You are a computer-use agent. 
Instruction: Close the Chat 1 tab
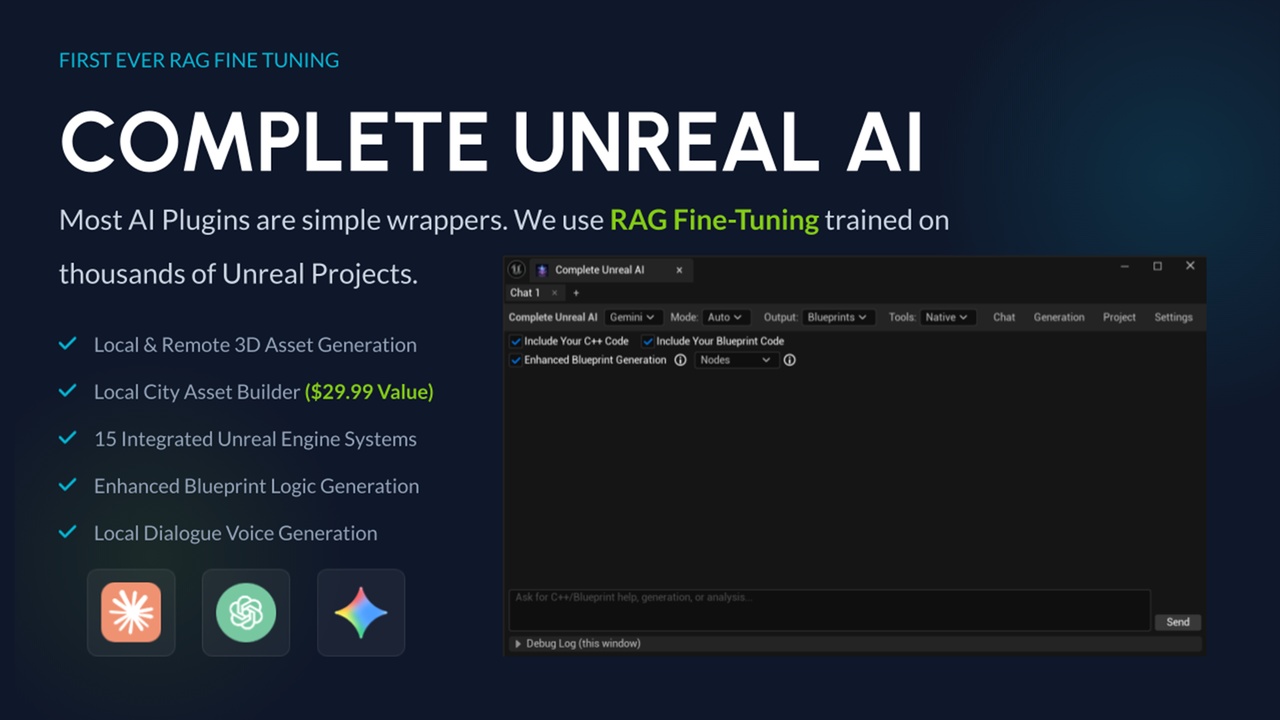[555, 293]
